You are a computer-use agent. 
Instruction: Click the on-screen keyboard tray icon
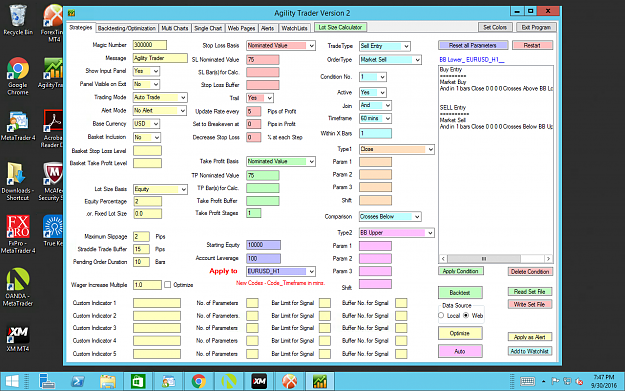tap(527, 381)
